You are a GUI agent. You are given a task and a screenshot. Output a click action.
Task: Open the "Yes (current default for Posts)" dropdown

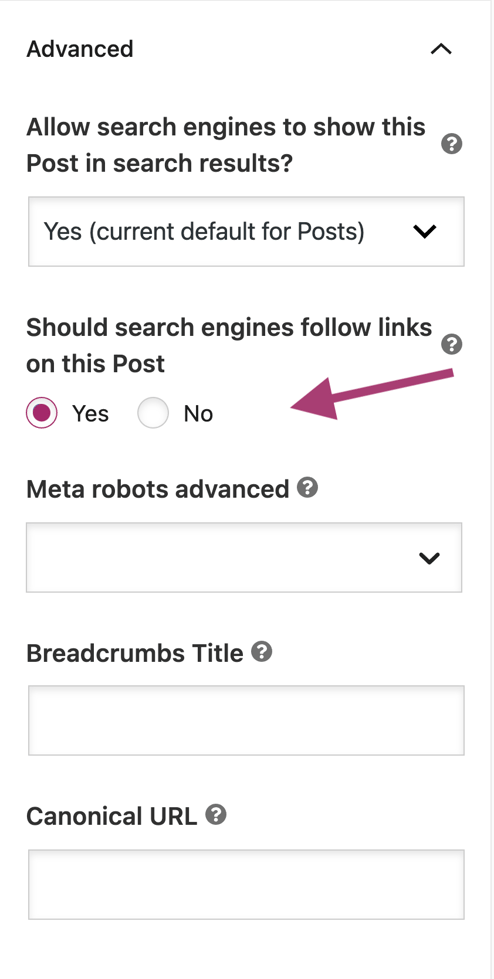coord(246,232)
